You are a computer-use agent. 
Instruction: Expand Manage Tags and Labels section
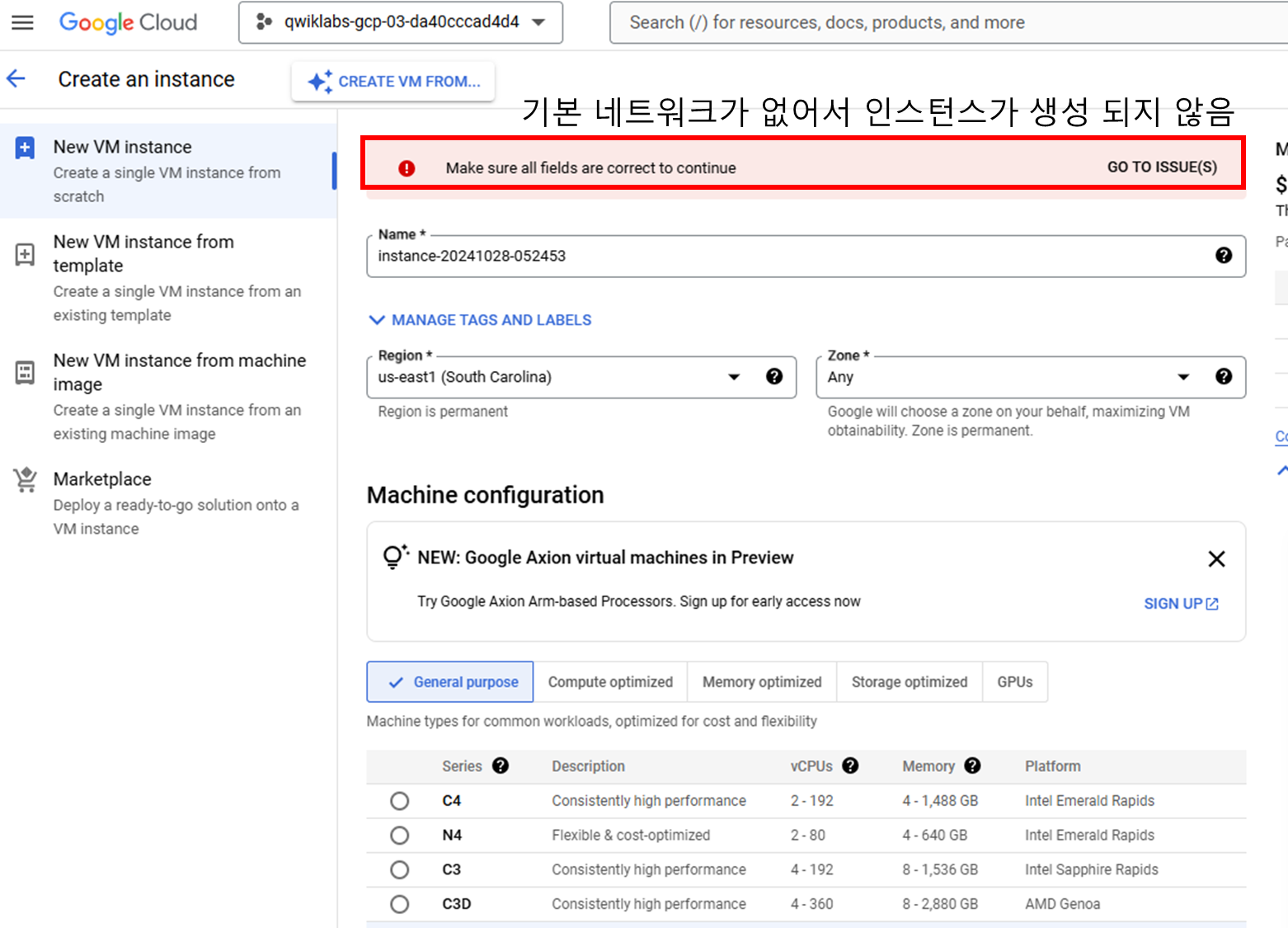481,320
